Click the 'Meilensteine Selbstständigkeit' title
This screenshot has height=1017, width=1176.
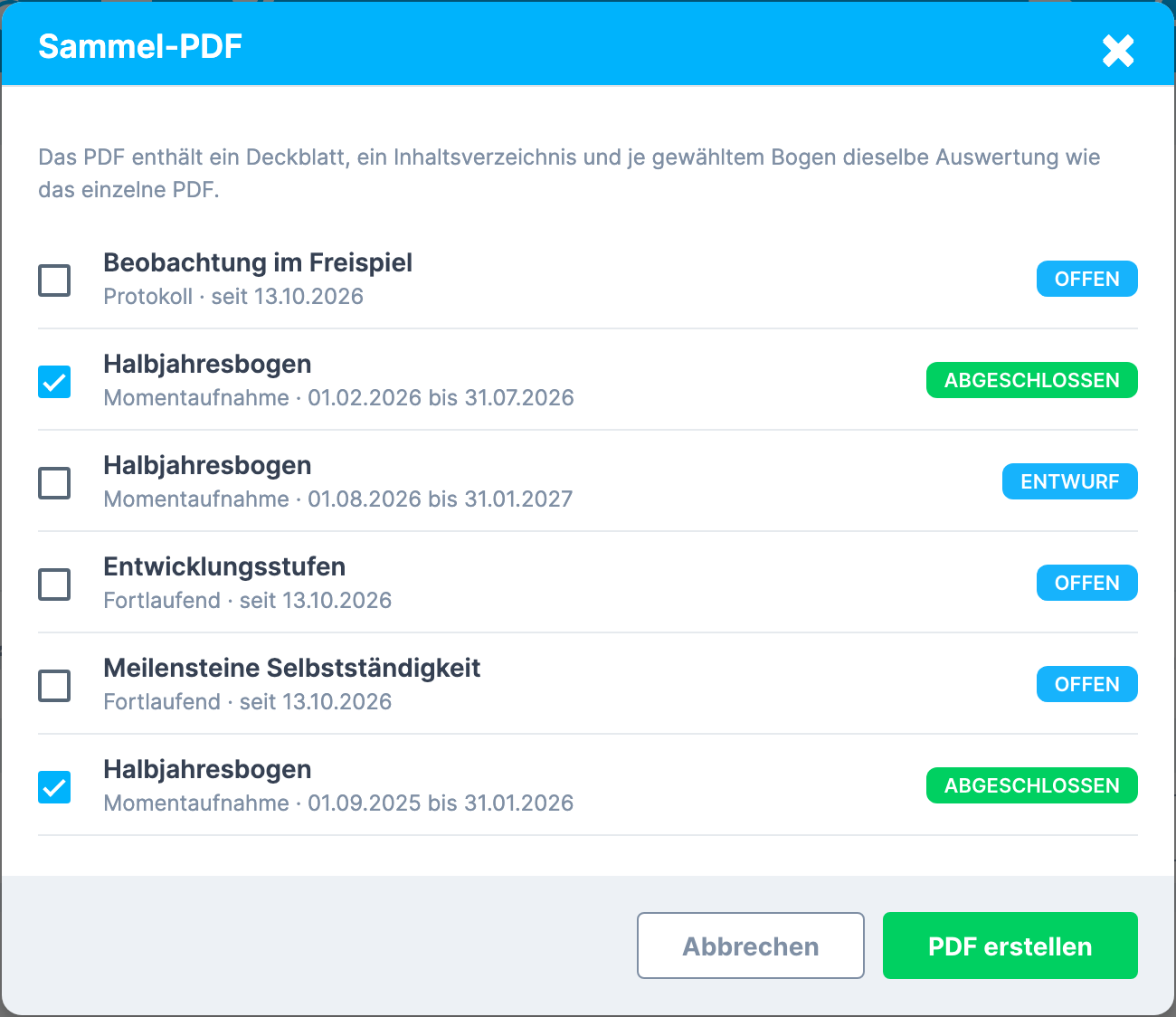pyautogui.click(x=292, y=668)
